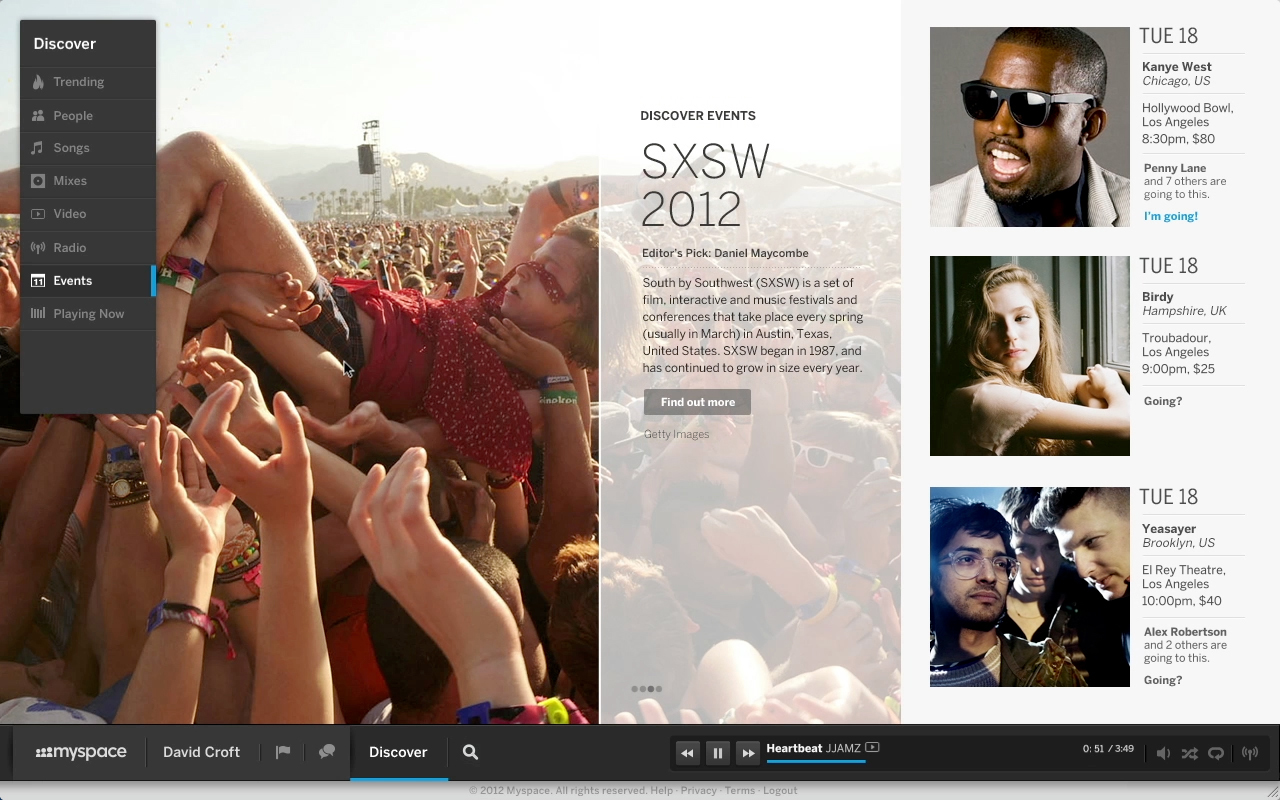
Task: Click the radio broadcast icon in player
Action: (1250, 753)
